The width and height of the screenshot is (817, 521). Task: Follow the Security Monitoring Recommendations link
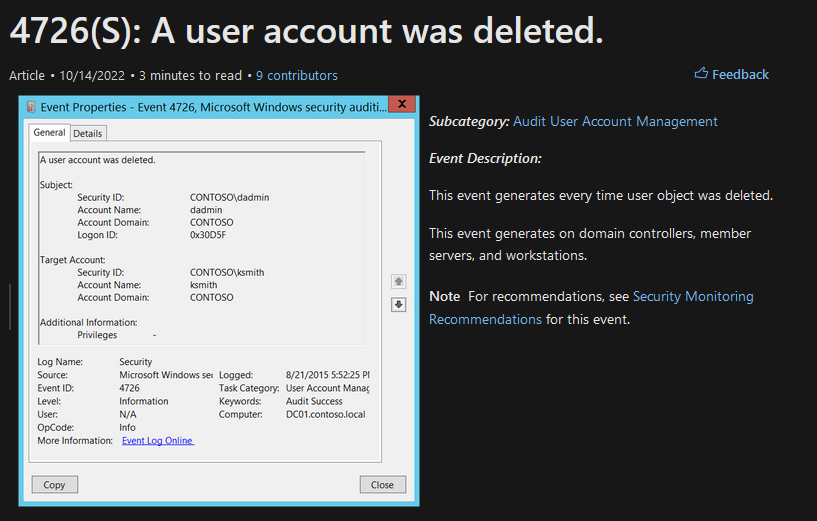tap(591, 307)
